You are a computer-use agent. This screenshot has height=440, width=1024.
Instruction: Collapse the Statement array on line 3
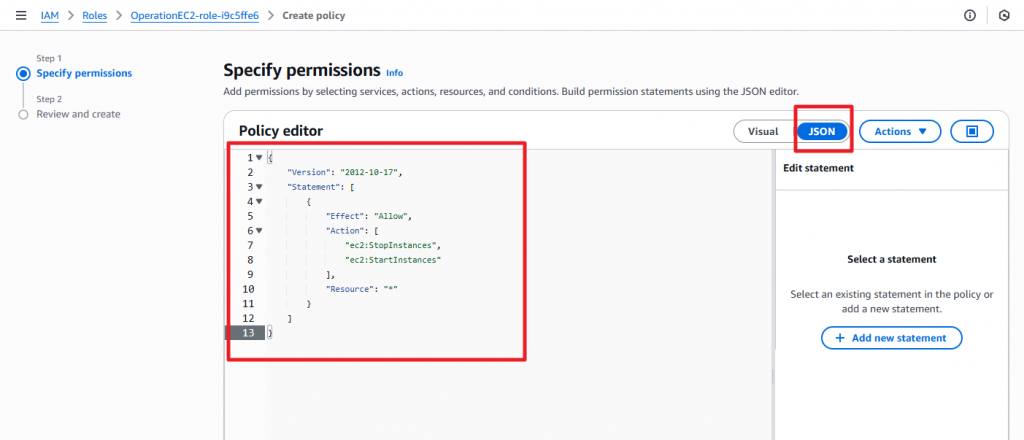[x=259, y=186]
